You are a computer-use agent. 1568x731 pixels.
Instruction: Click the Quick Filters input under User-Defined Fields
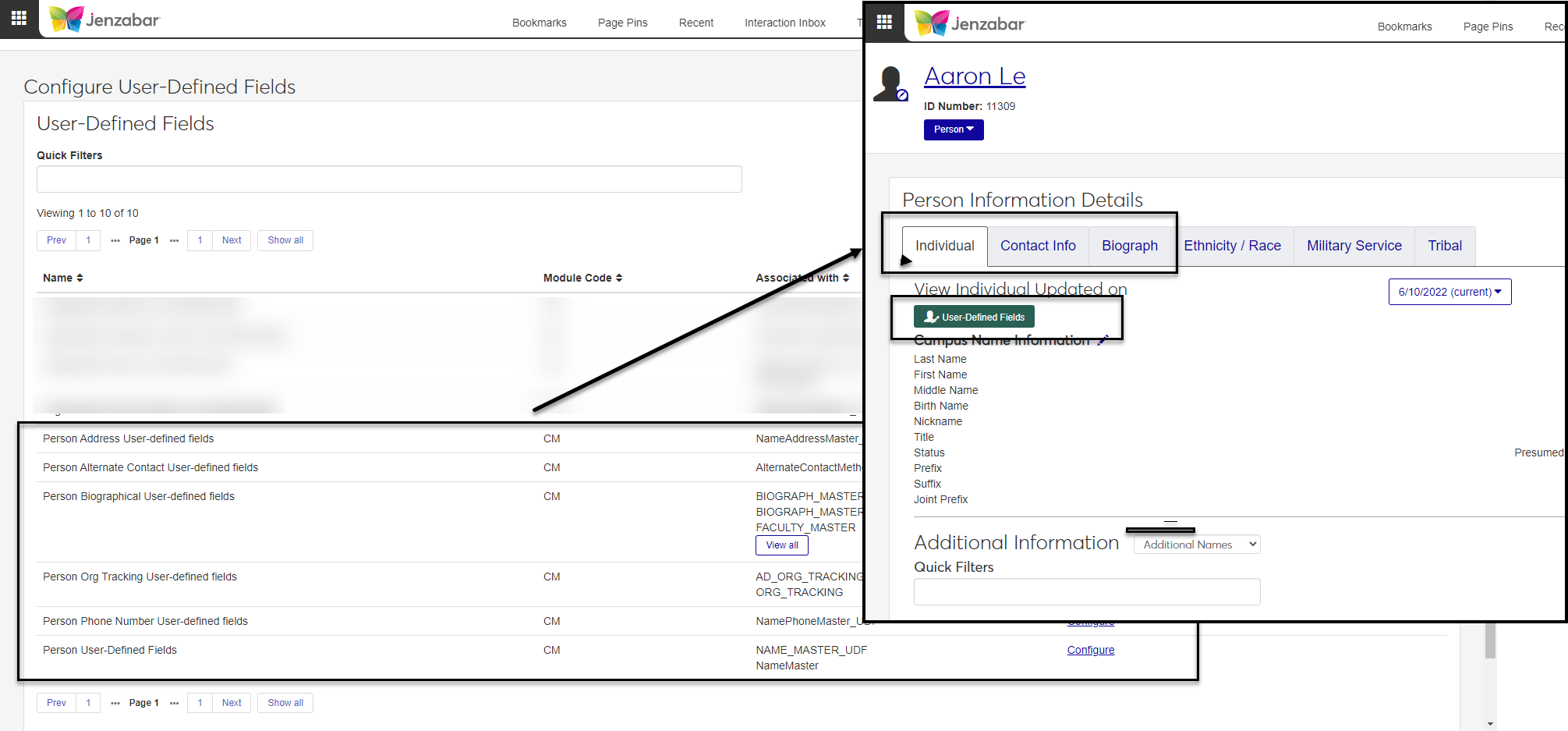tap(389, 179)
